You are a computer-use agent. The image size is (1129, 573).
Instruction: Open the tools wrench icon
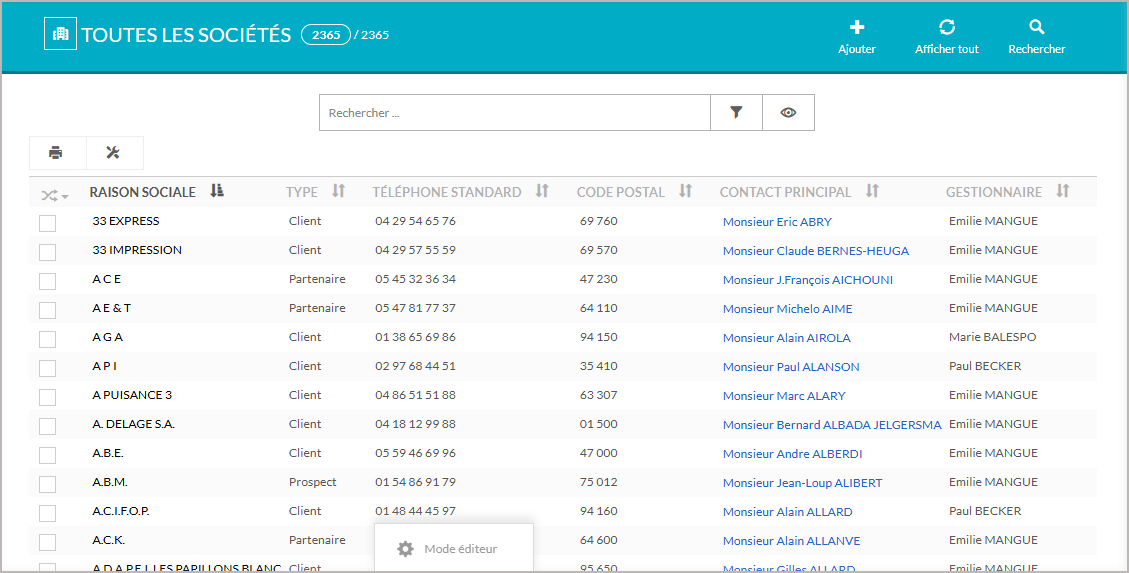[113, 153]
